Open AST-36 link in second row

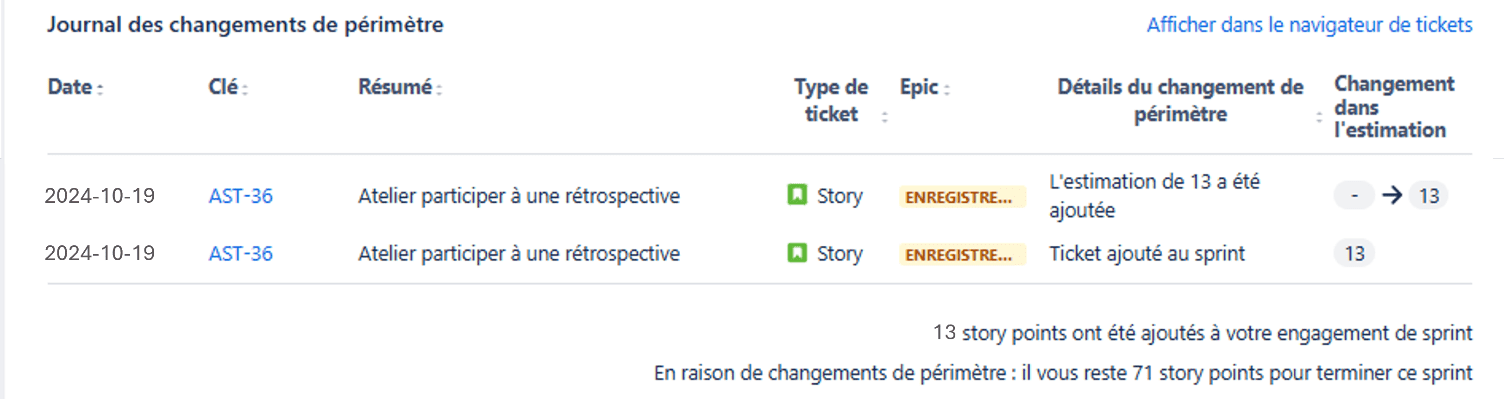pos(241,254)
